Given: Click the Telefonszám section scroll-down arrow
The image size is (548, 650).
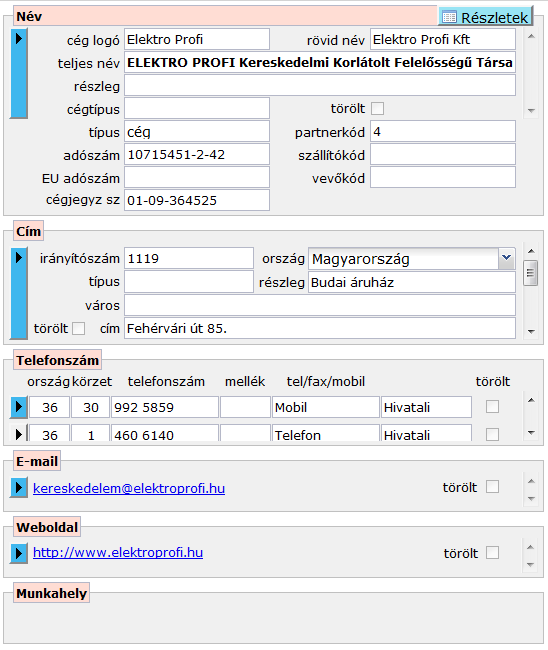Looking at the screenshot, I should click(x=531, y=433).
